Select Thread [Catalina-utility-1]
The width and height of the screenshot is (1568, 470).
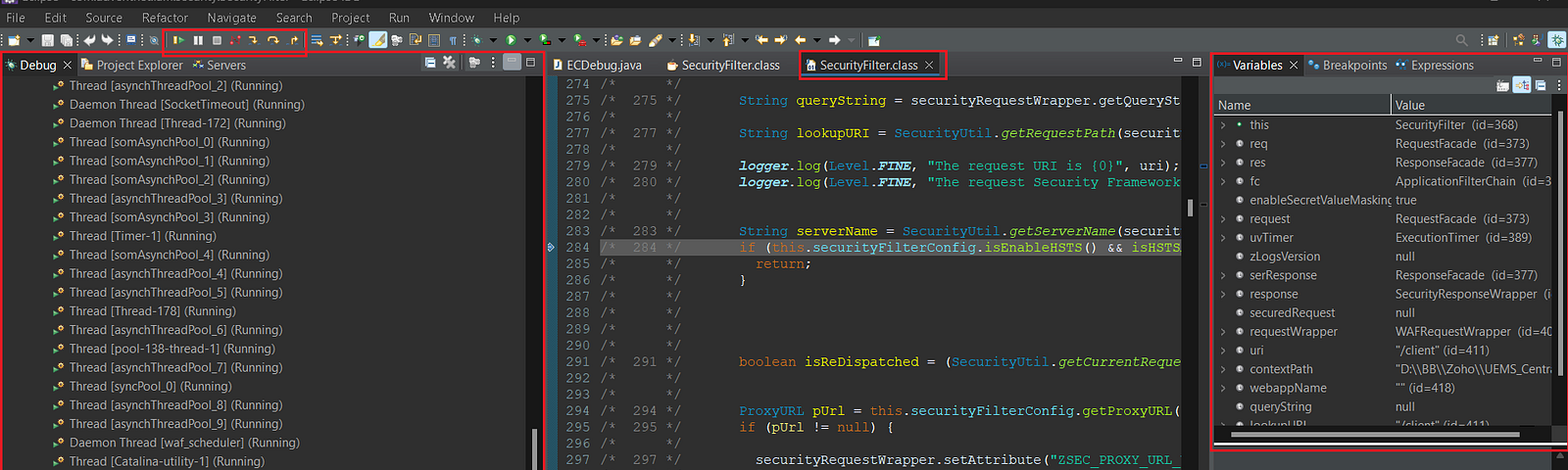(167, 461)
